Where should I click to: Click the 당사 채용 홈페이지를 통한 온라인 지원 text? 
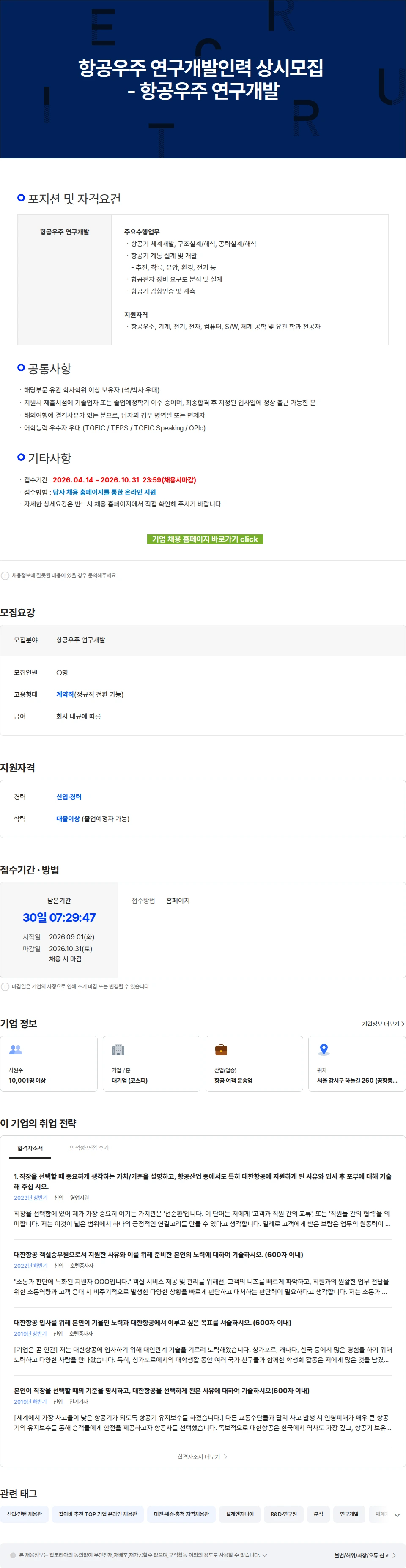[x=104, y=492]
